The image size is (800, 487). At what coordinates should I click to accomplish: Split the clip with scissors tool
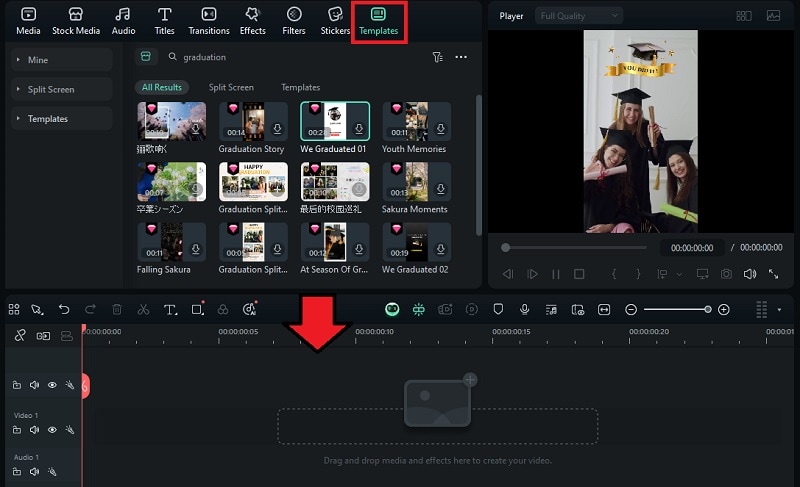[x=143, y=309]
